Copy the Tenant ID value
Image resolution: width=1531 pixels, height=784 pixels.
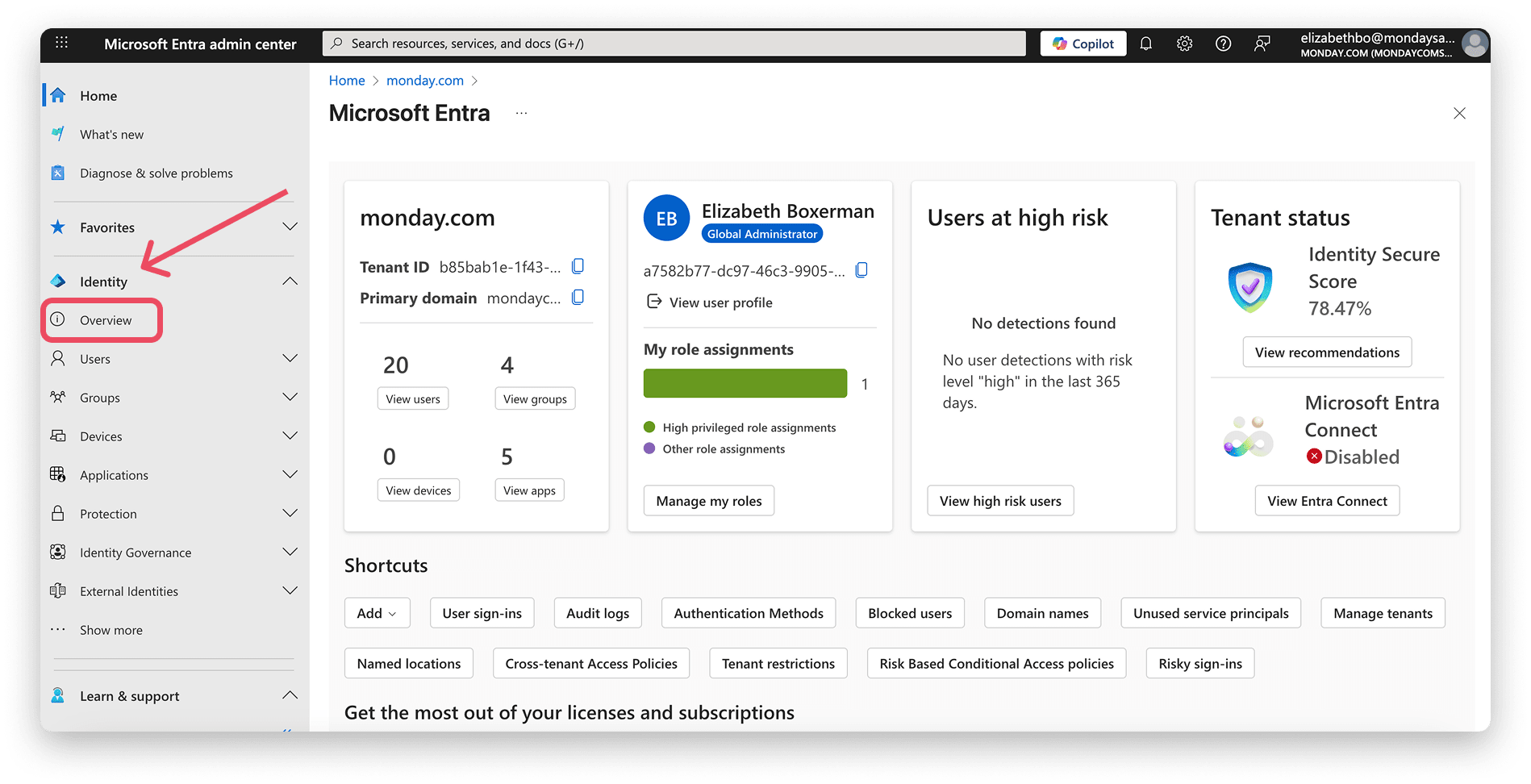coord(578,266)
